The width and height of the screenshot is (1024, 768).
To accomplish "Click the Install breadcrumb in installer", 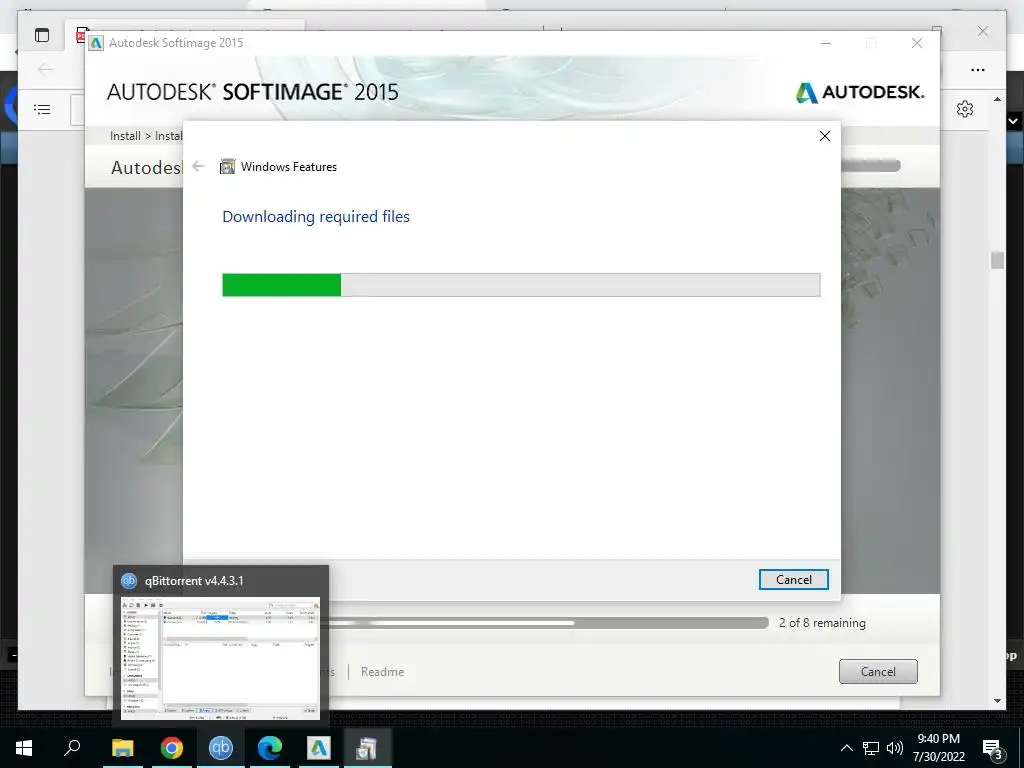I will pyautogui.click(x=125, y=136).
